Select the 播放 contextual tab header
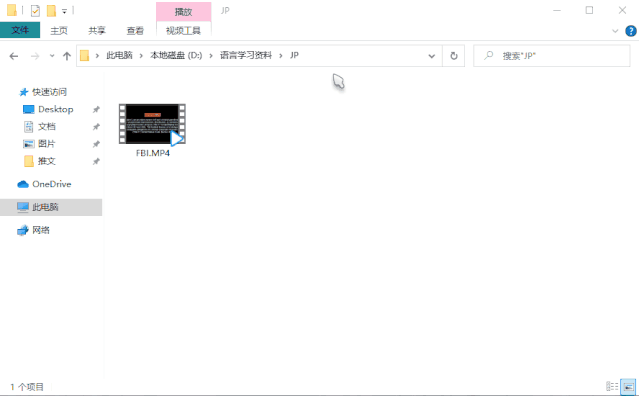Screen dimensions: 639x396 pos(183,11)
